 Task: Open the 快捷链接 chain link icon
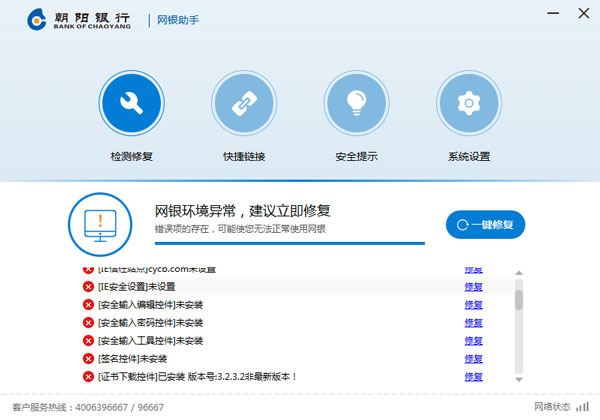[244, 103]
